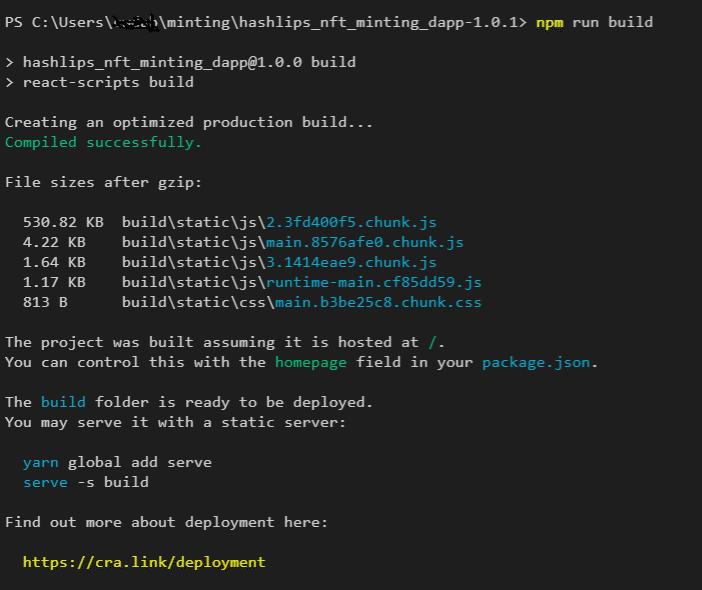Open the https://cra.link/deployment link

pyautogui.click(x=144, y=562)
